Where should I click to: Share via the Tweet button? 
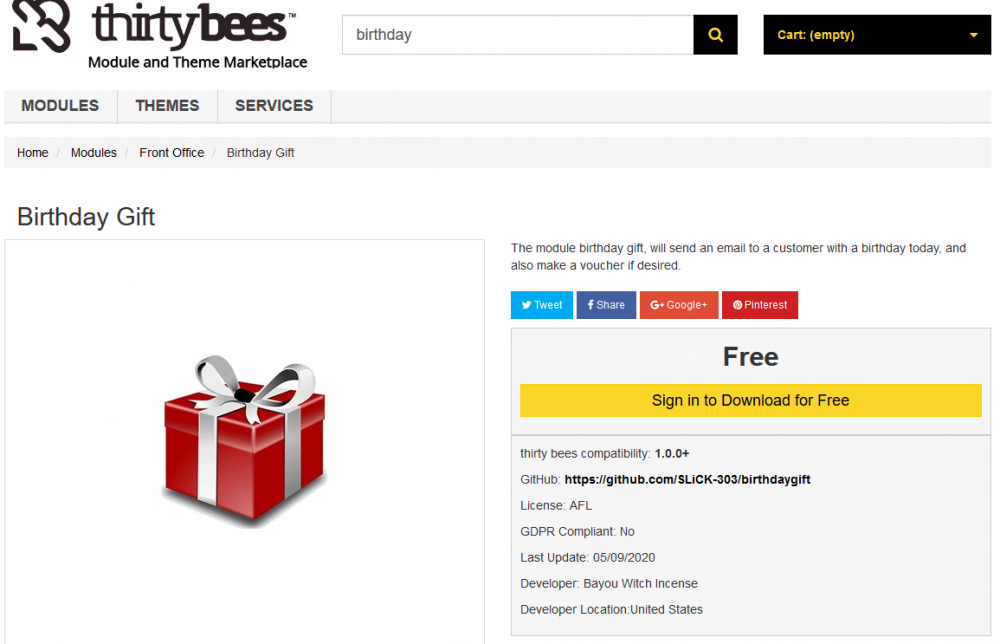pos(542,305)
